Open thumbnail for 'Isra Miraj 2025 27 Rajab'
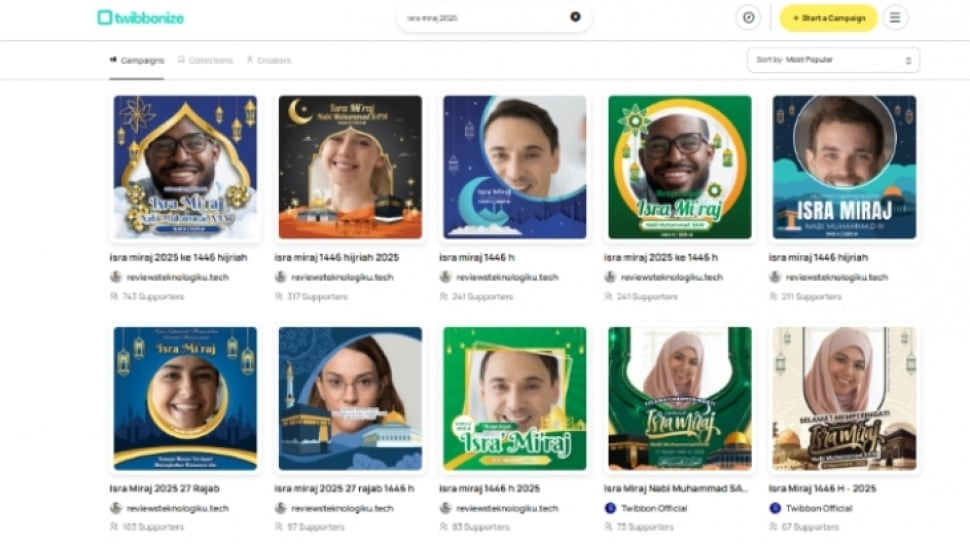Screen dimensions: 970x544 pos(185,399)
